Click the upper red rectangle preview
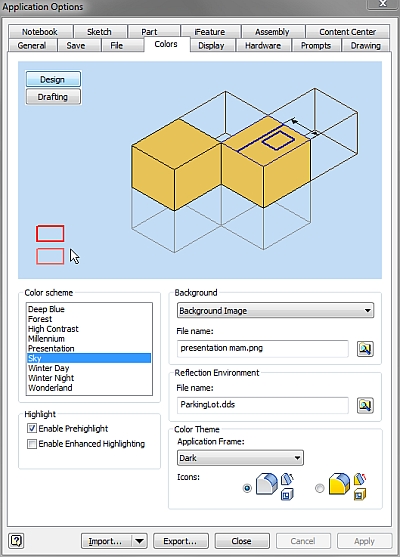 (50, 233)
